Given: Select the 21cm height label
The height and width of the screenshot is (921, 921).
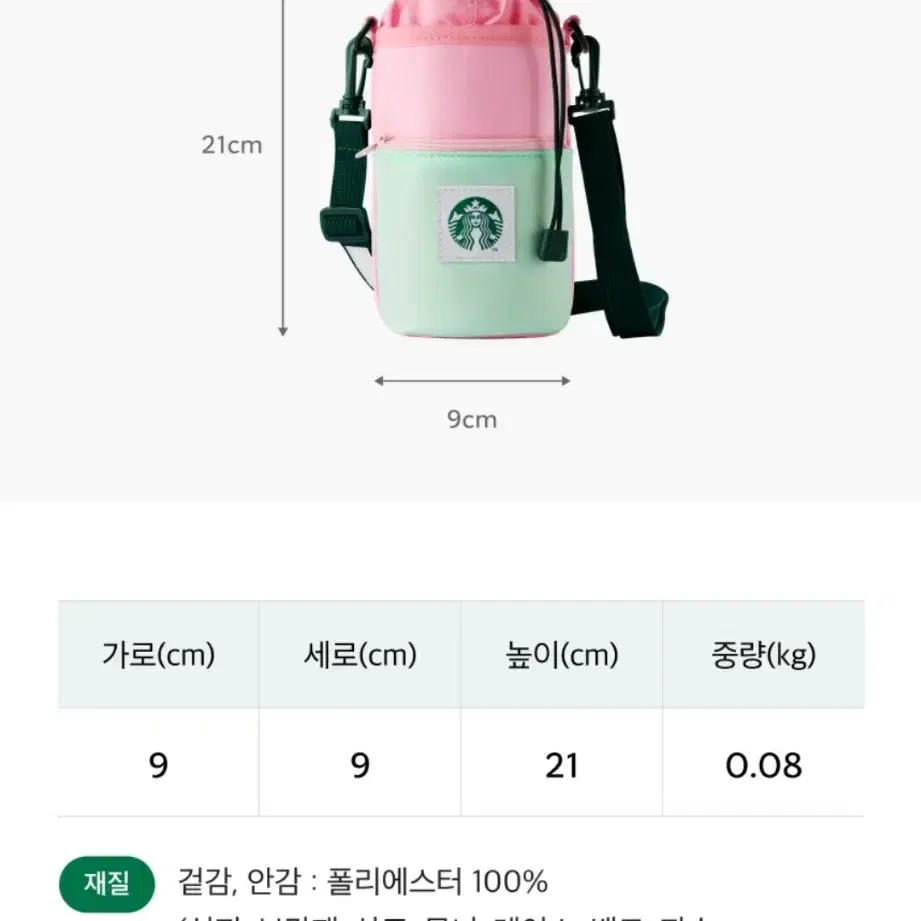Looking at the screenshot, I should pyautogui.click(x=231, y=144).
